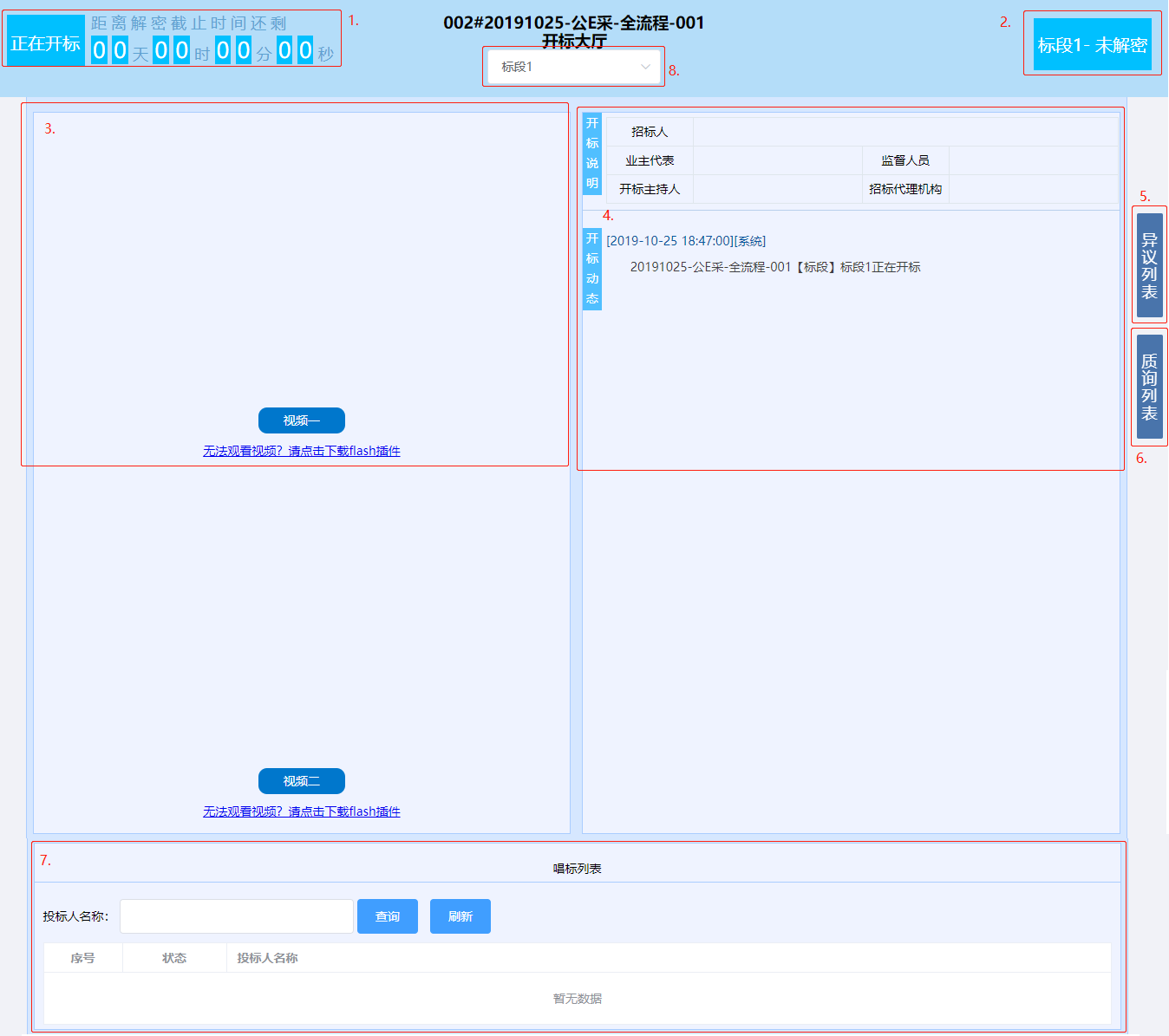Click the 2019-10-25 18:47:00 system log entry

[685, 241]
